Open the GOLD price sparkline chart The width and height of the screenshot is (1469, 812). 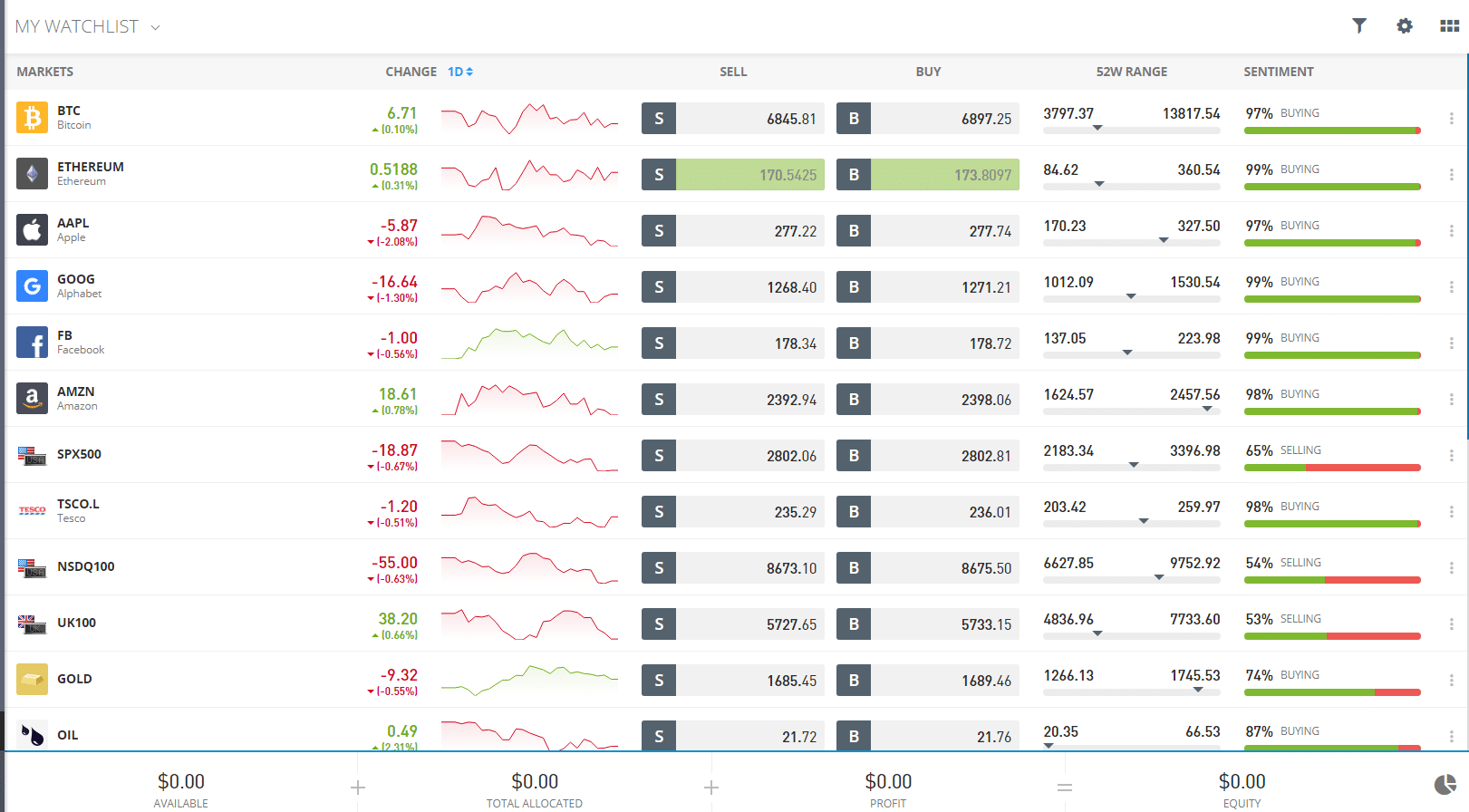pyautogui.click(x=530, y=681)
